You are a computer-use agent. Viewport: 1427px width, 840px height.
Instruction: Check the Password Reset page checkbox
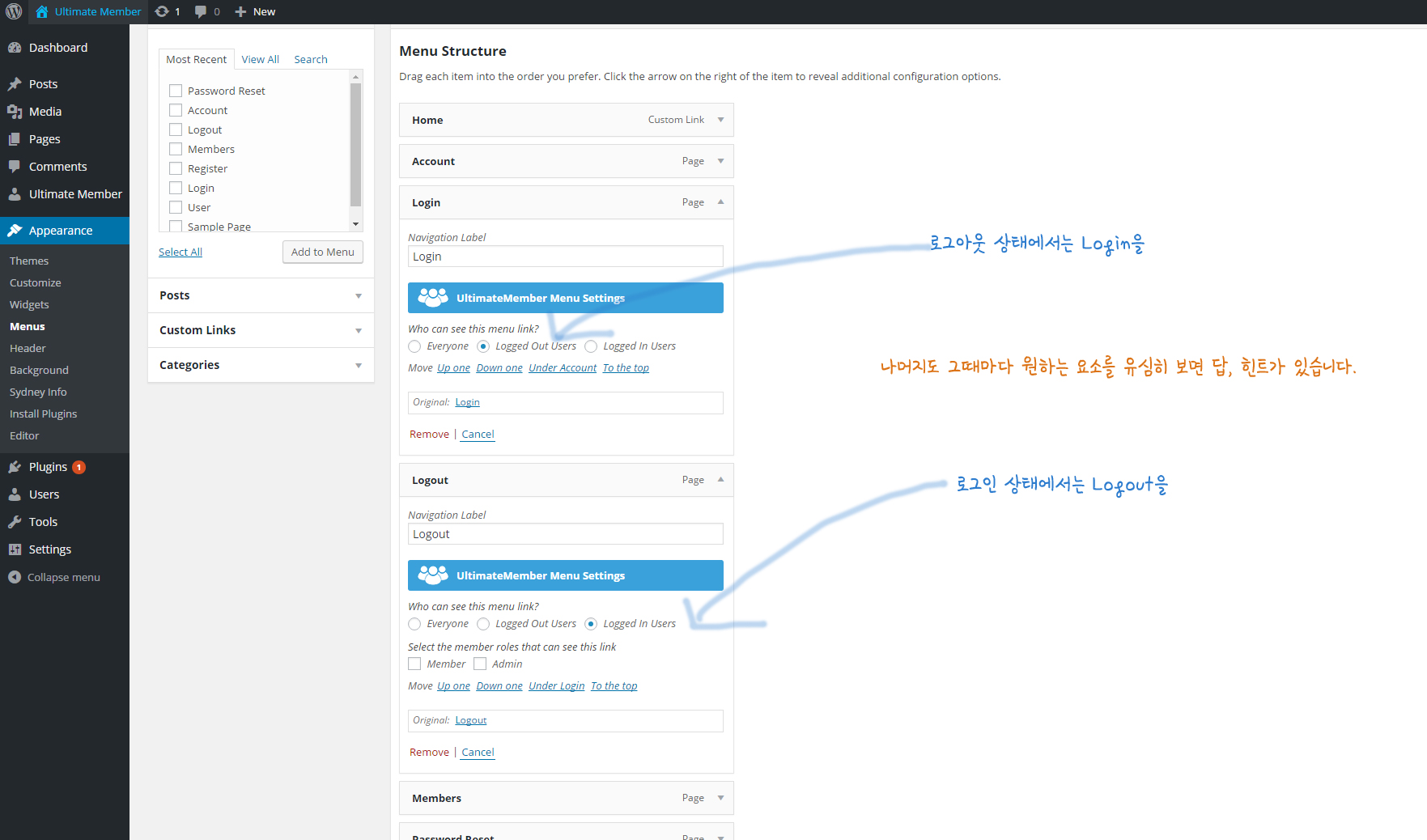pyautogui.click(x=176, y=91)
